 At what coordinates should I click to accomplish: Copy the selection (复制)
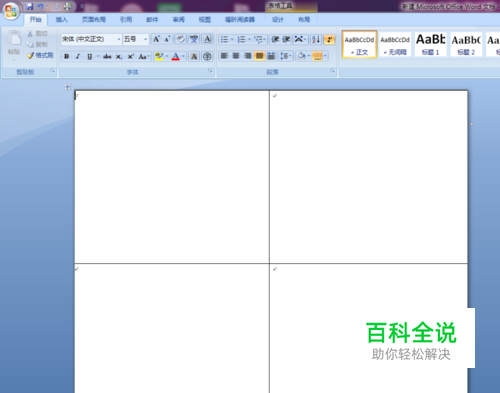[x=38, y=44]
